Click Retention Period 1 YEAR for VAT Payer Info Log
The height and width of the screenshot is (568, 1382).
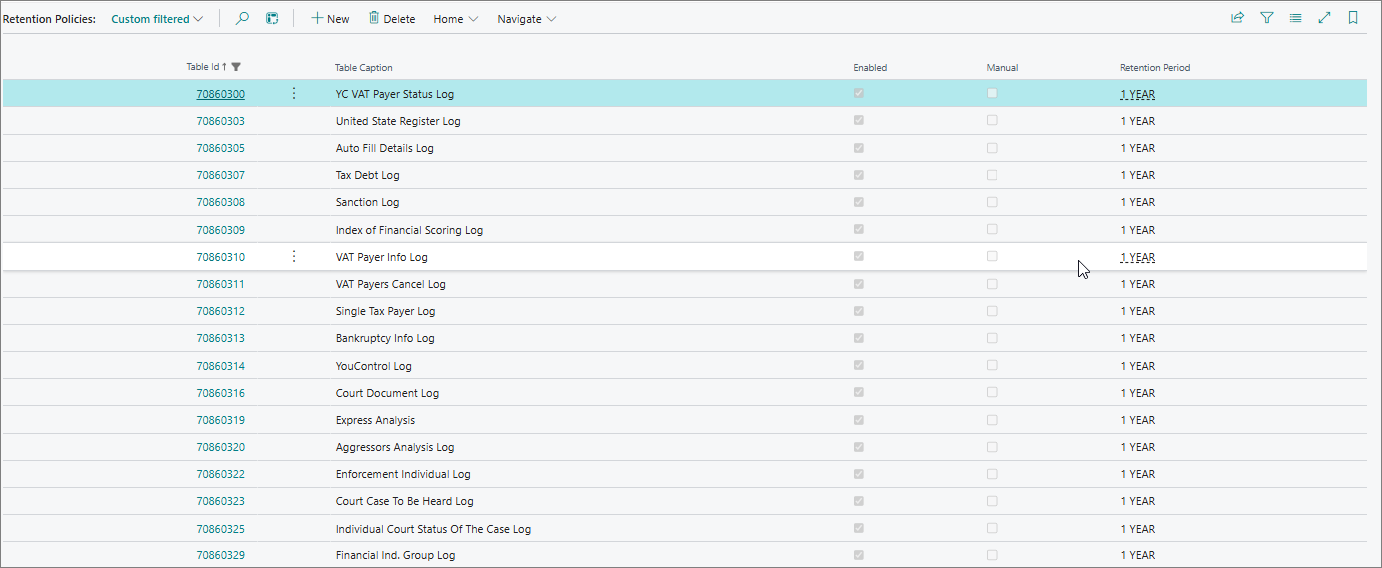tap(1138, 257)
